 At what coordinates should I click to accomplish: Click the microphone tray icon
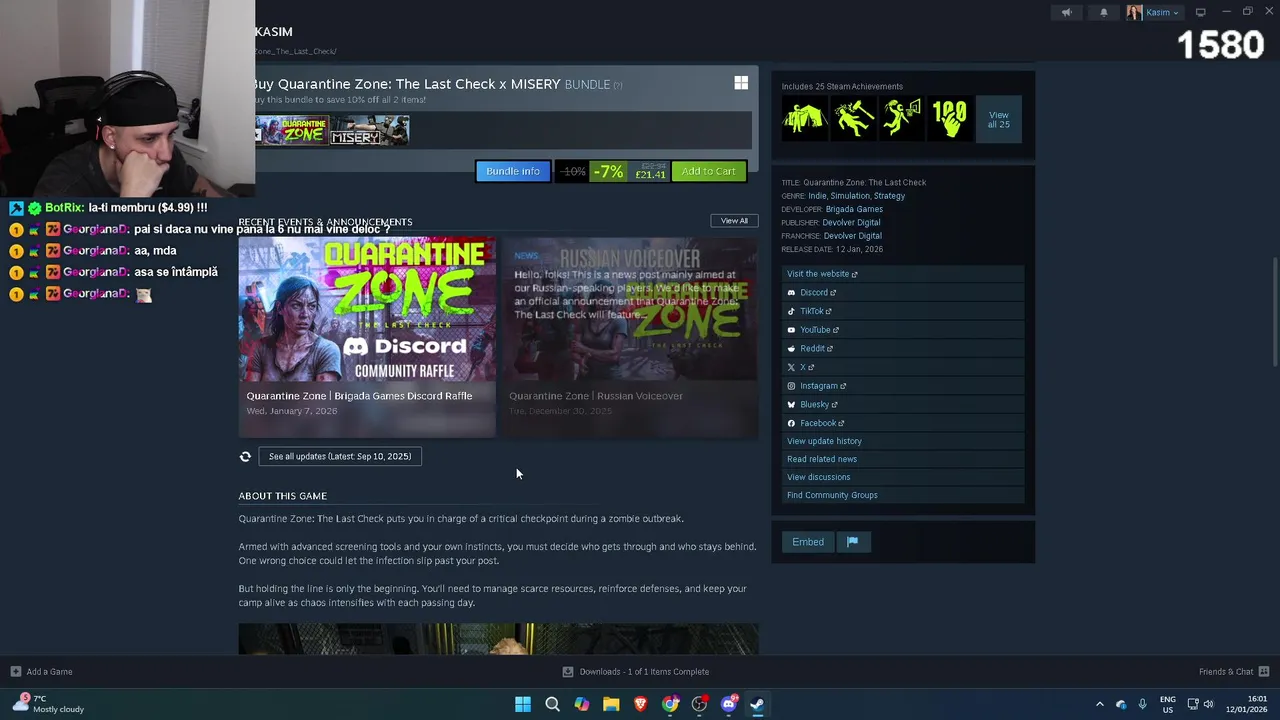coord(1142,704)
